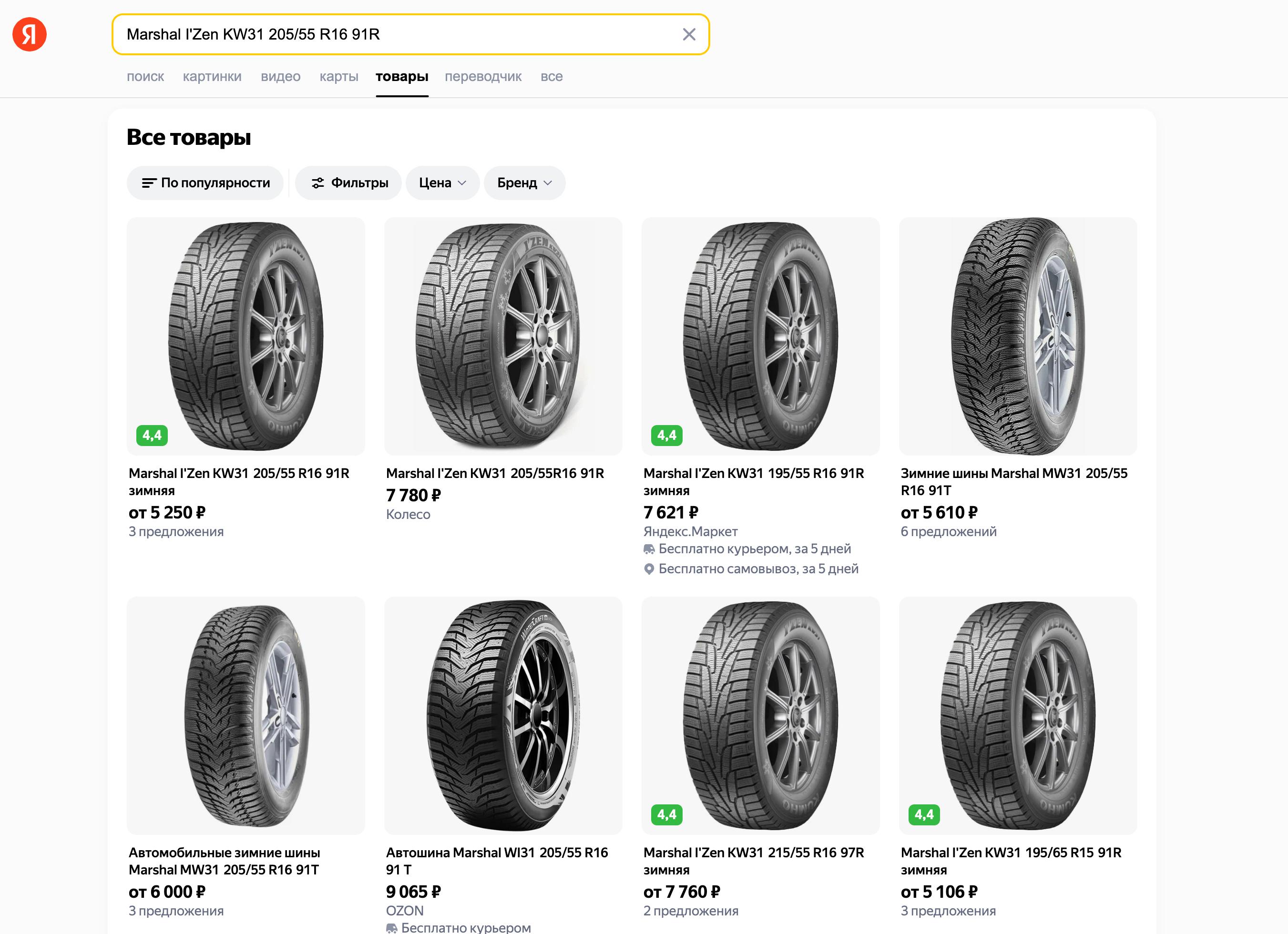The height and width of the screenshot is (934, 1288).
Task: Open the Yandex logo home link
Action: pyautogui.click(x=30, y=34)
